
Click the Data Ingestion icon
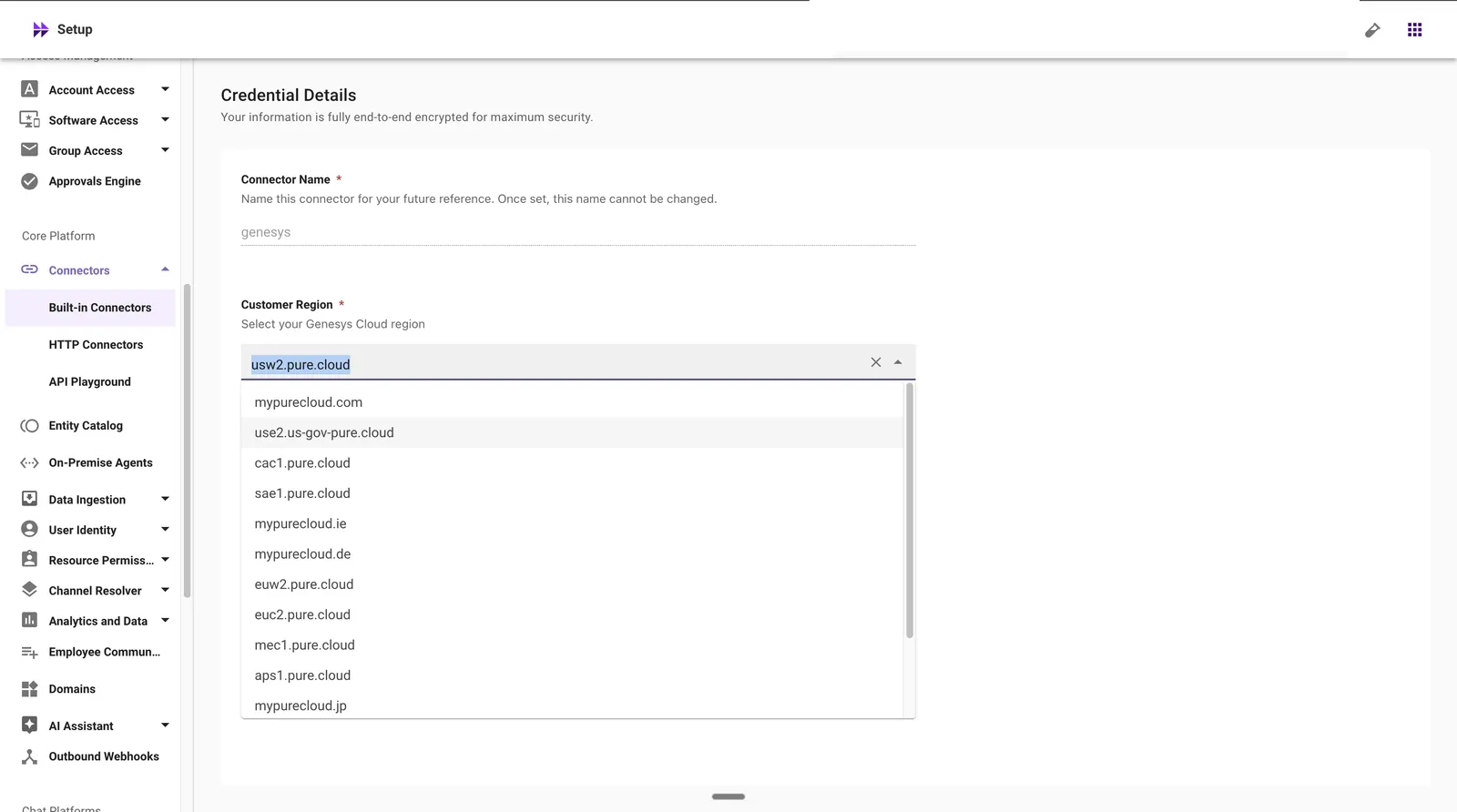click(29, 499)
